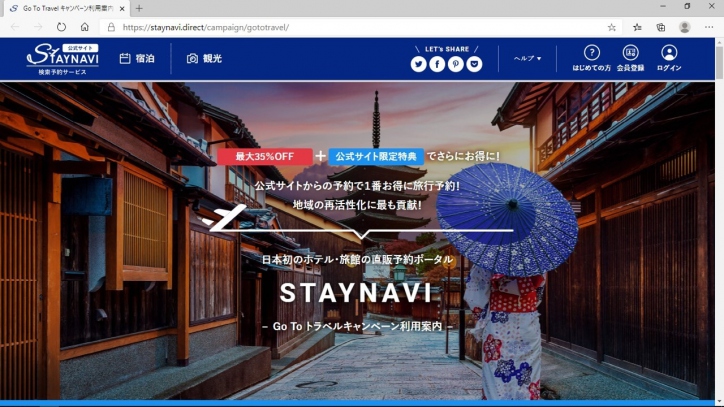Open the Collections icon
Image resolution: width=724 pixels, height=407 pixels.
661,27
